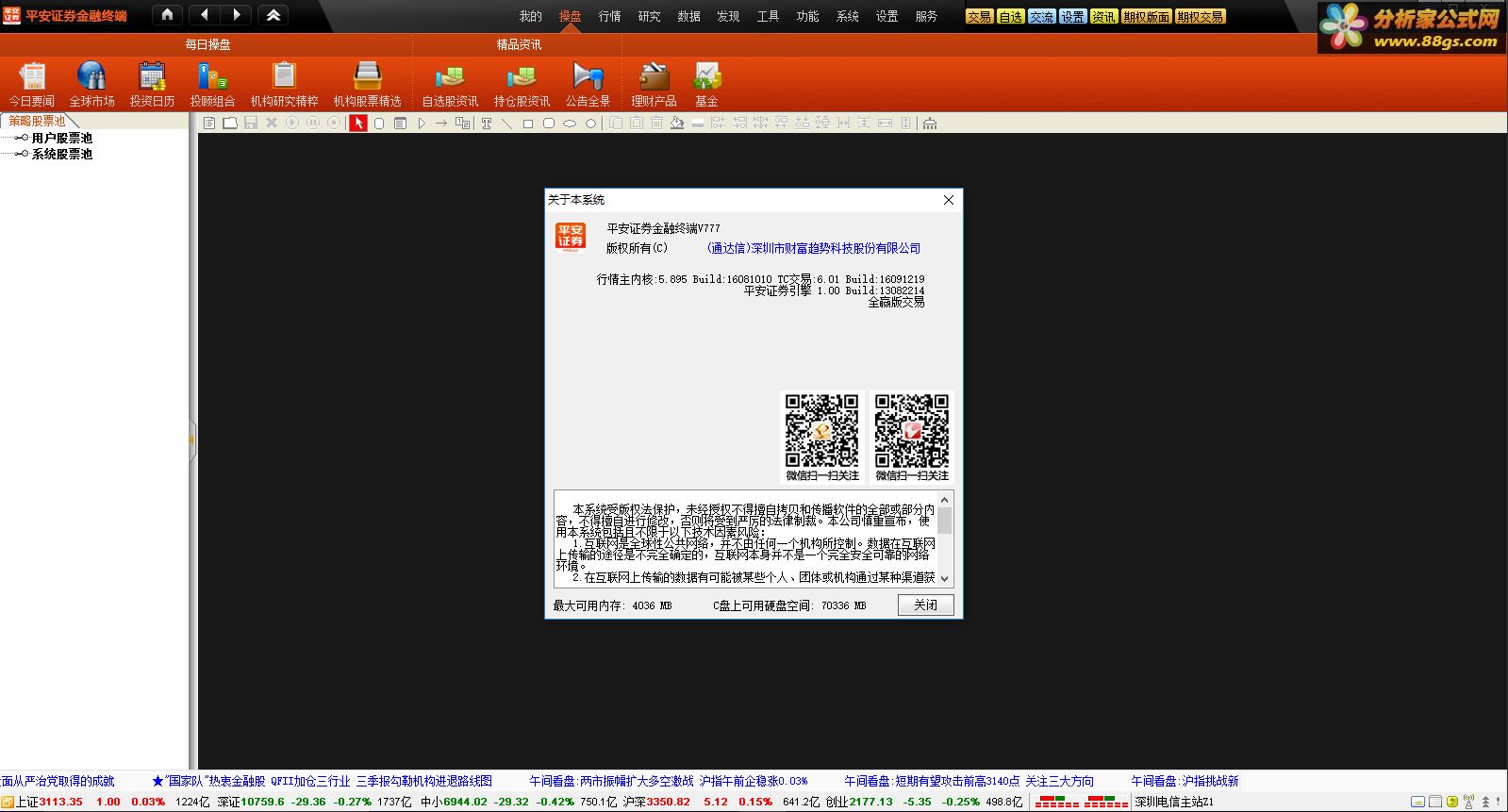This screenshot has width=1508, height=812.
Task: Open 基金 funds icon
Action: pos(706,84)
